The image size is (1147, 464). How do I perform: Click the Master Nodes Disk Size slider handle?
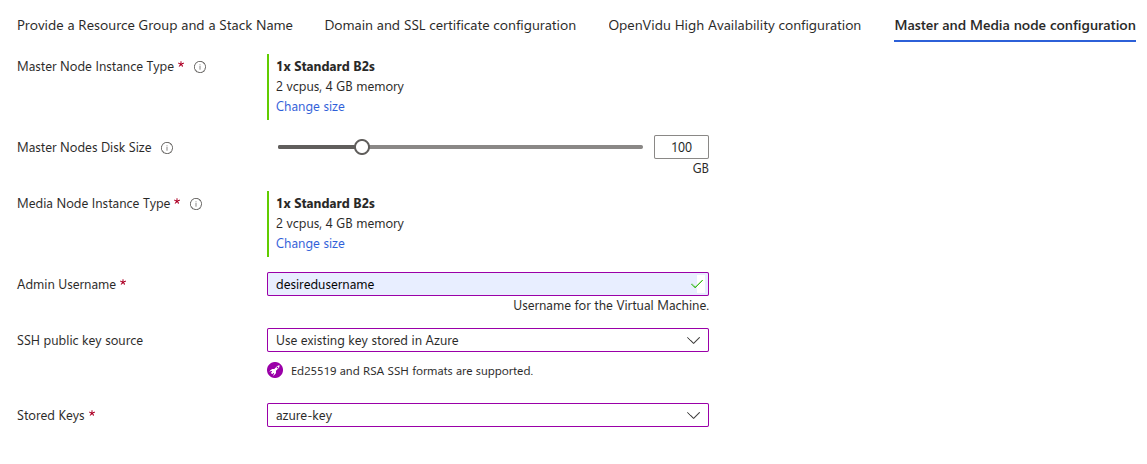point(361,147)
